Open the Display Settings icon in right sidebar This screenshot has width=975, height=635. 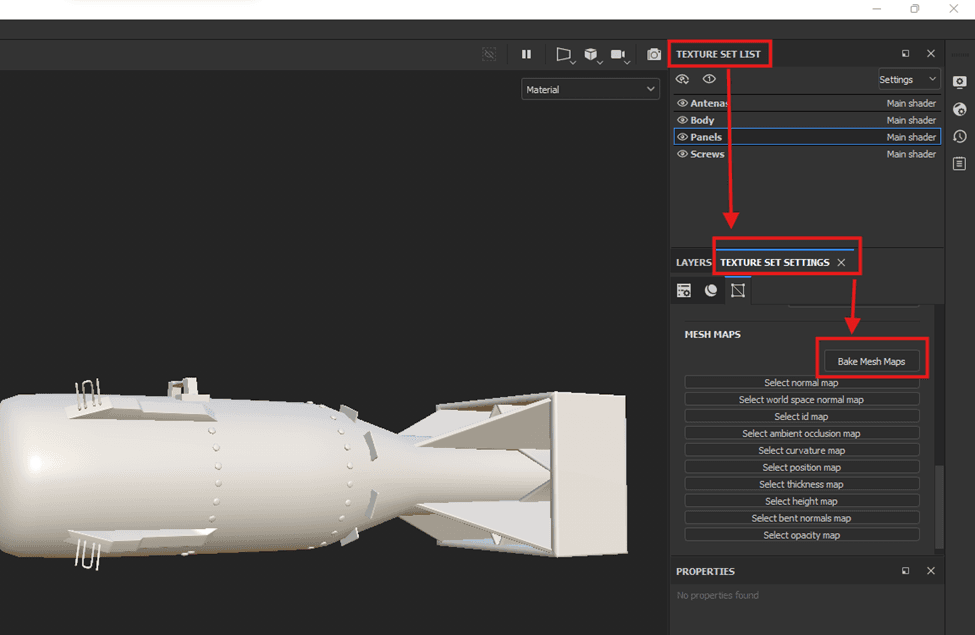pyautogui.click(x=960, y=81)
